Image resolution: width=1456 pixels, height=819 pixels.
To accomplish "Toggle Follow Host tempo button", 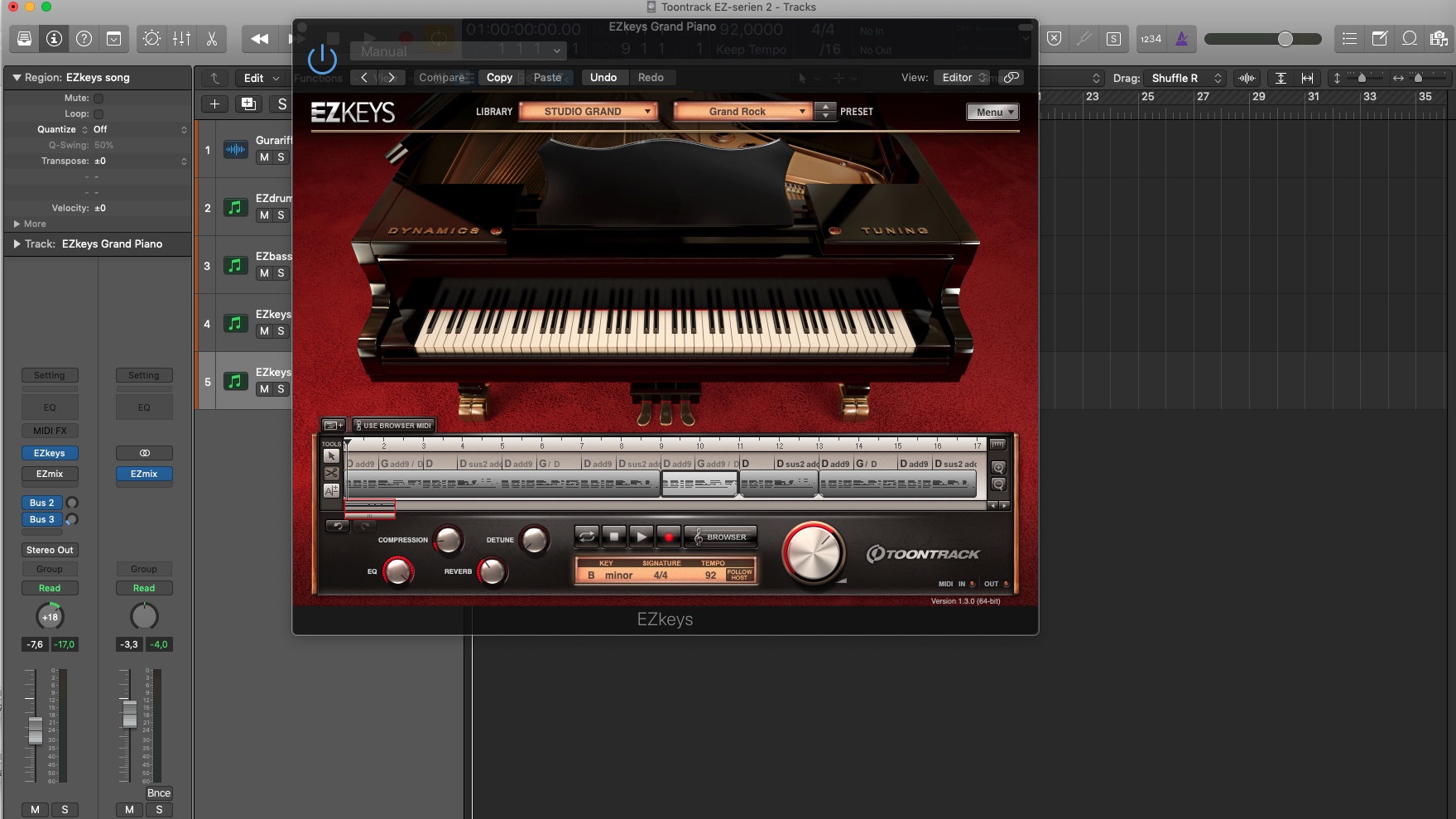I will click(x=738, y=574).
